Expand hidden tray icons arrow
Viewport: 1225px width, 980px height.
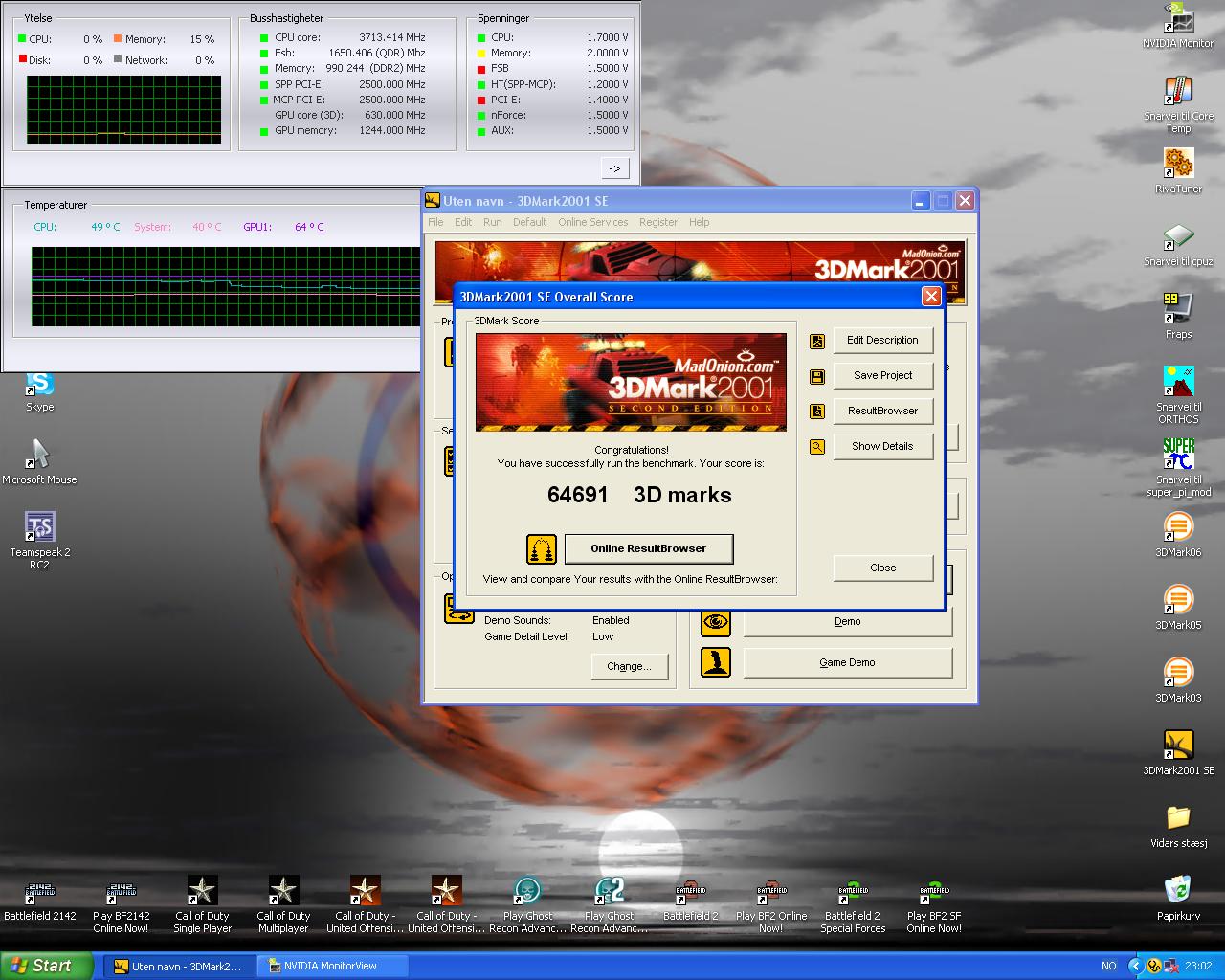1136,967
